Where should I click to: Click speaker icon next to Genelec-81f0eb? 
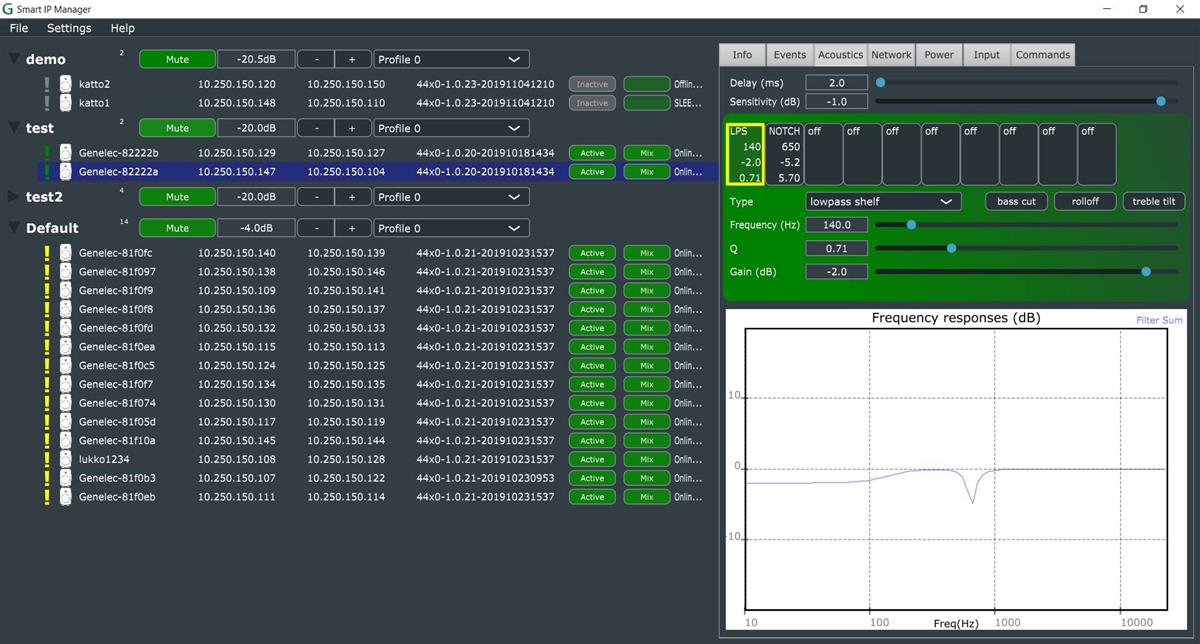coord(65,497)
